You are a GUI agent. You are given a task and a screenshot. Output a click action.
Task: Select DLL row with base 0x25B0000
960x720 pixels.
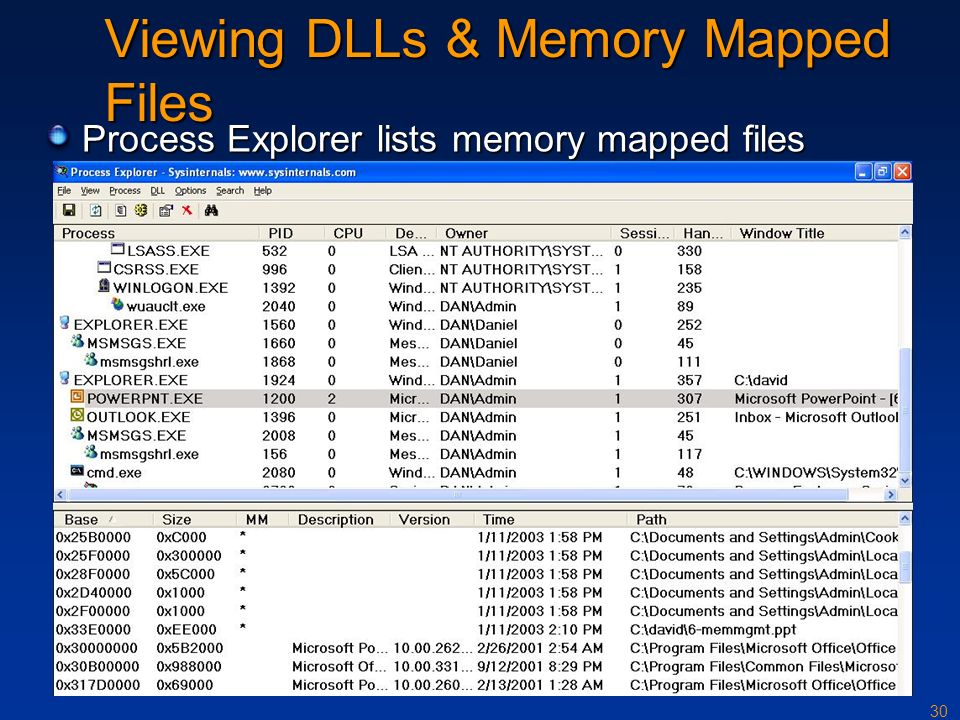tap(476, 538)
